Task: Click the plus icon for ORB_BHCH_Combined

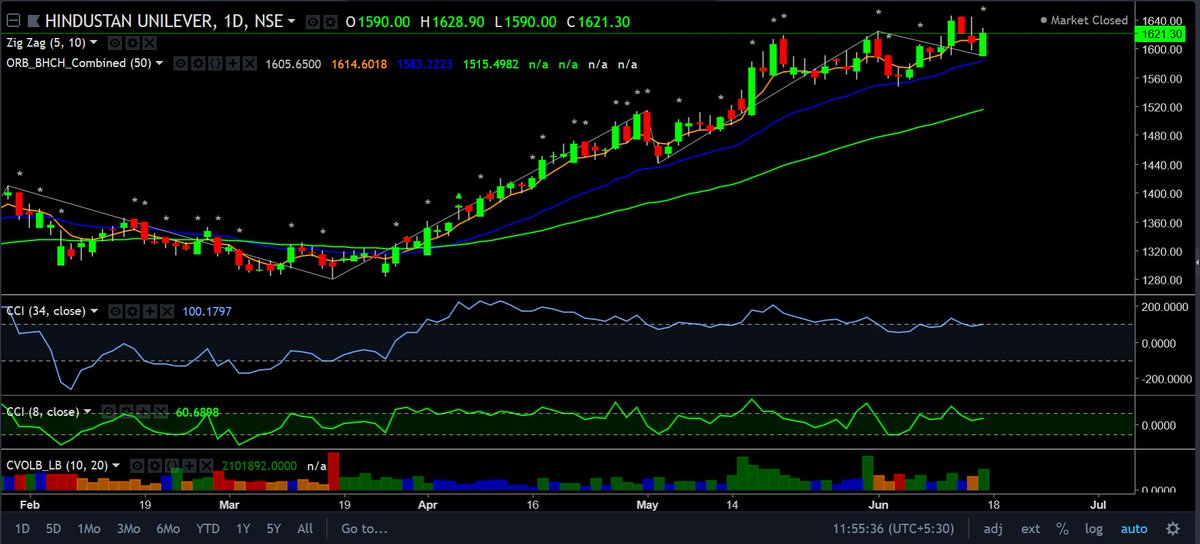Action: point(232,63)
